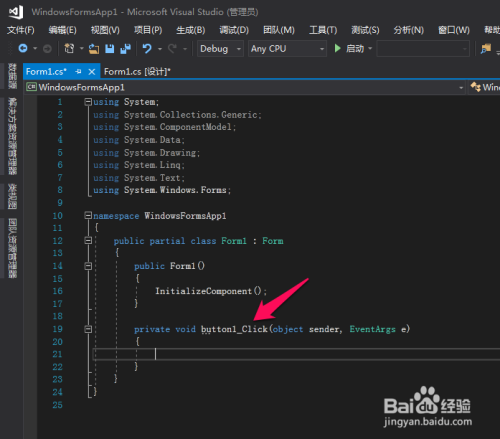The width and height of the screenshot is (500, 439).
Task: Open the Debug configuration dropdown
Action: click(220, 49)
